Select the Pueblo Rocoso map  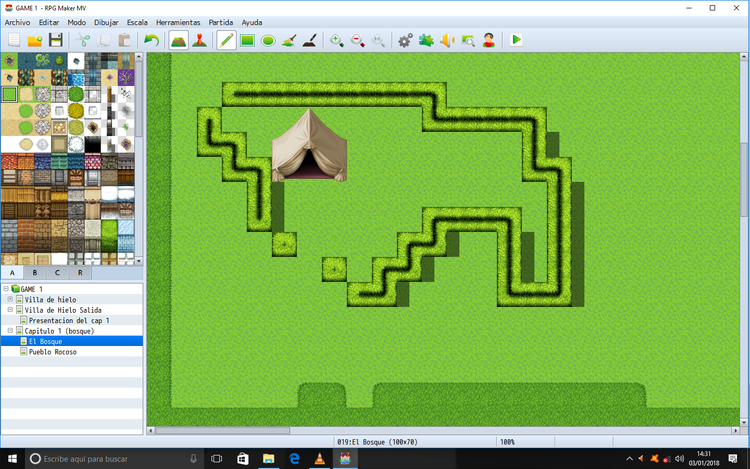click(52, 352)
